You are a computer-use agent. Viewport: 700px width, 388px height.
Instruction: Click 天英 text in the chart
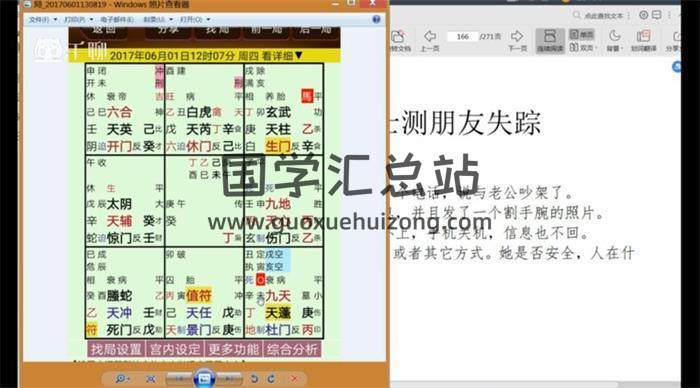coord(120,129)
